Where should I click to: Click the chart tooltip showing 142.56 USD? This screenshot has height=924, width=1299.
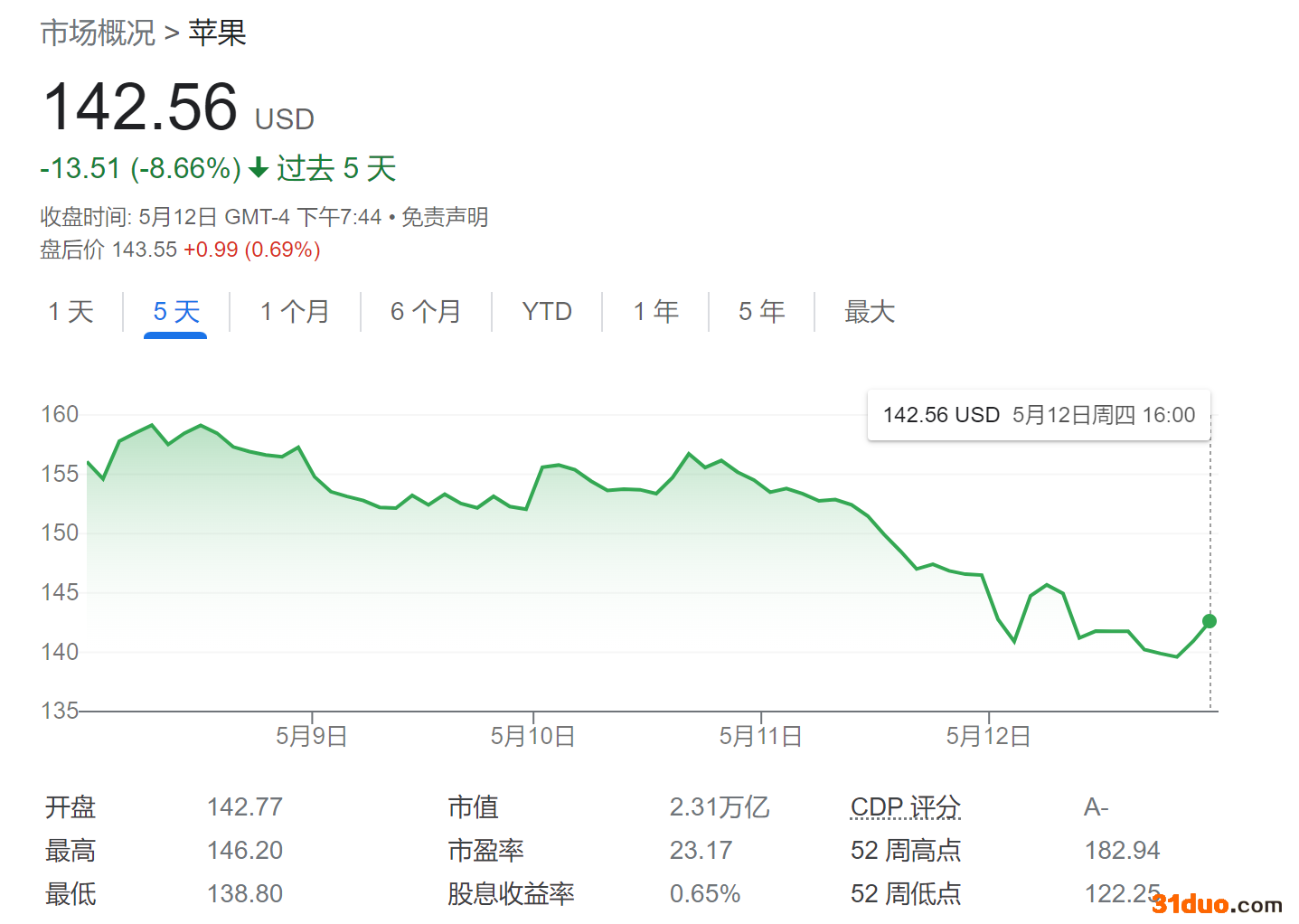pos(1039,415)
